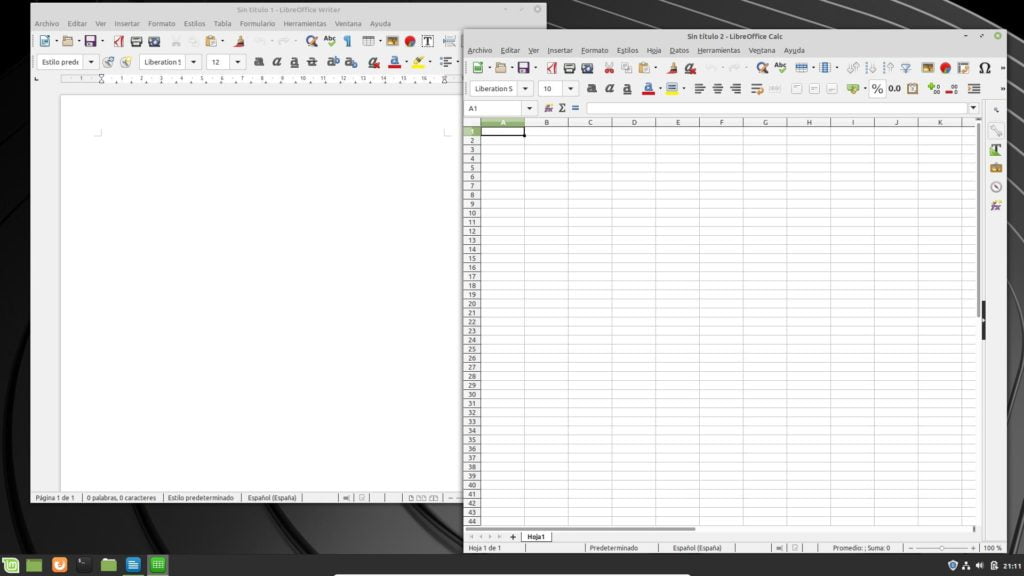Click Estilo predeterminado in Writer status bar
Screen dimensions: 1024x576
point(200,498)
